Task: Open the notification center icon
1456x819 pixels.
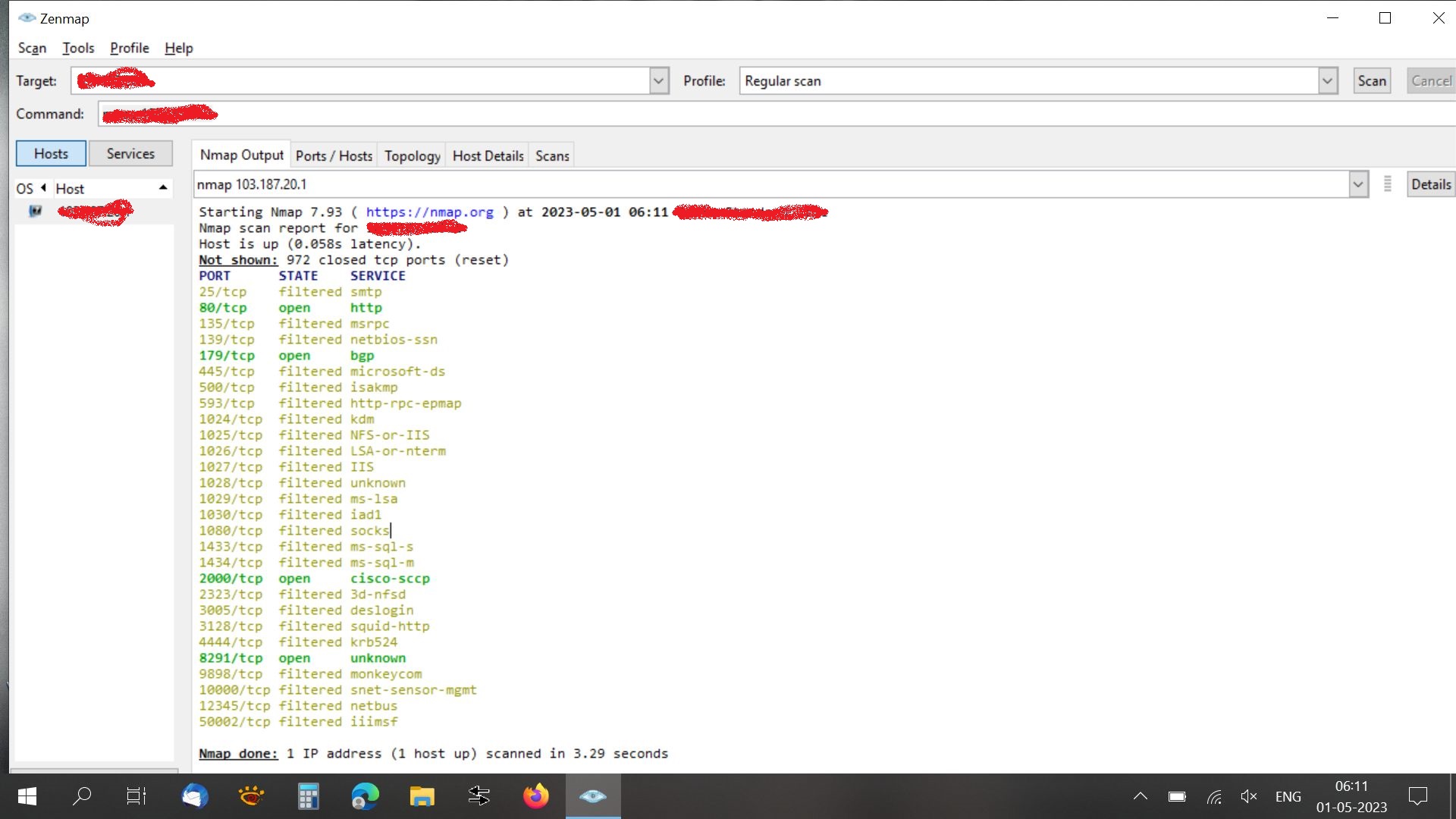Action: point(1417,796)
